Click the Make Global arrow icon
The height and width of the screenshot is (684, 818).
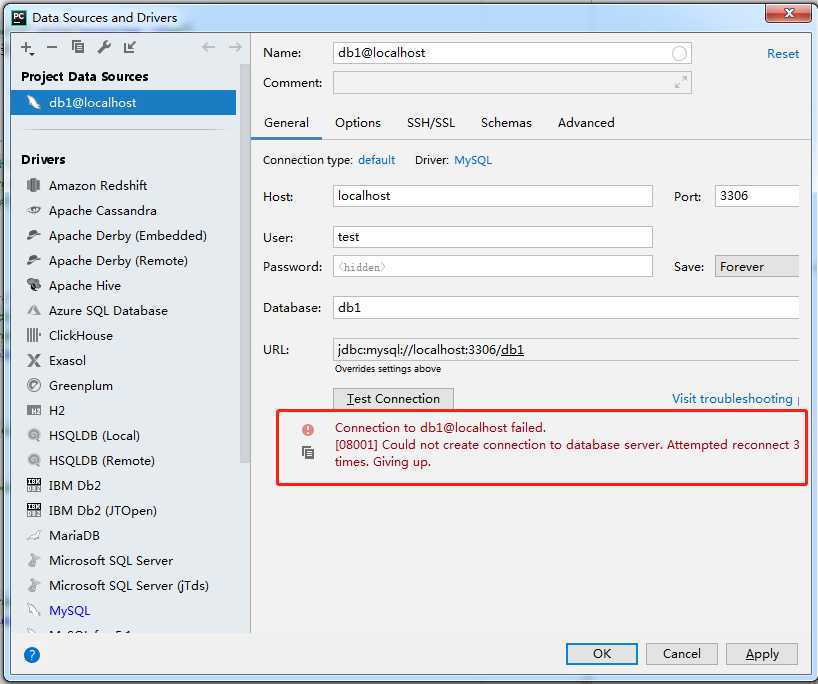point(129,47)
